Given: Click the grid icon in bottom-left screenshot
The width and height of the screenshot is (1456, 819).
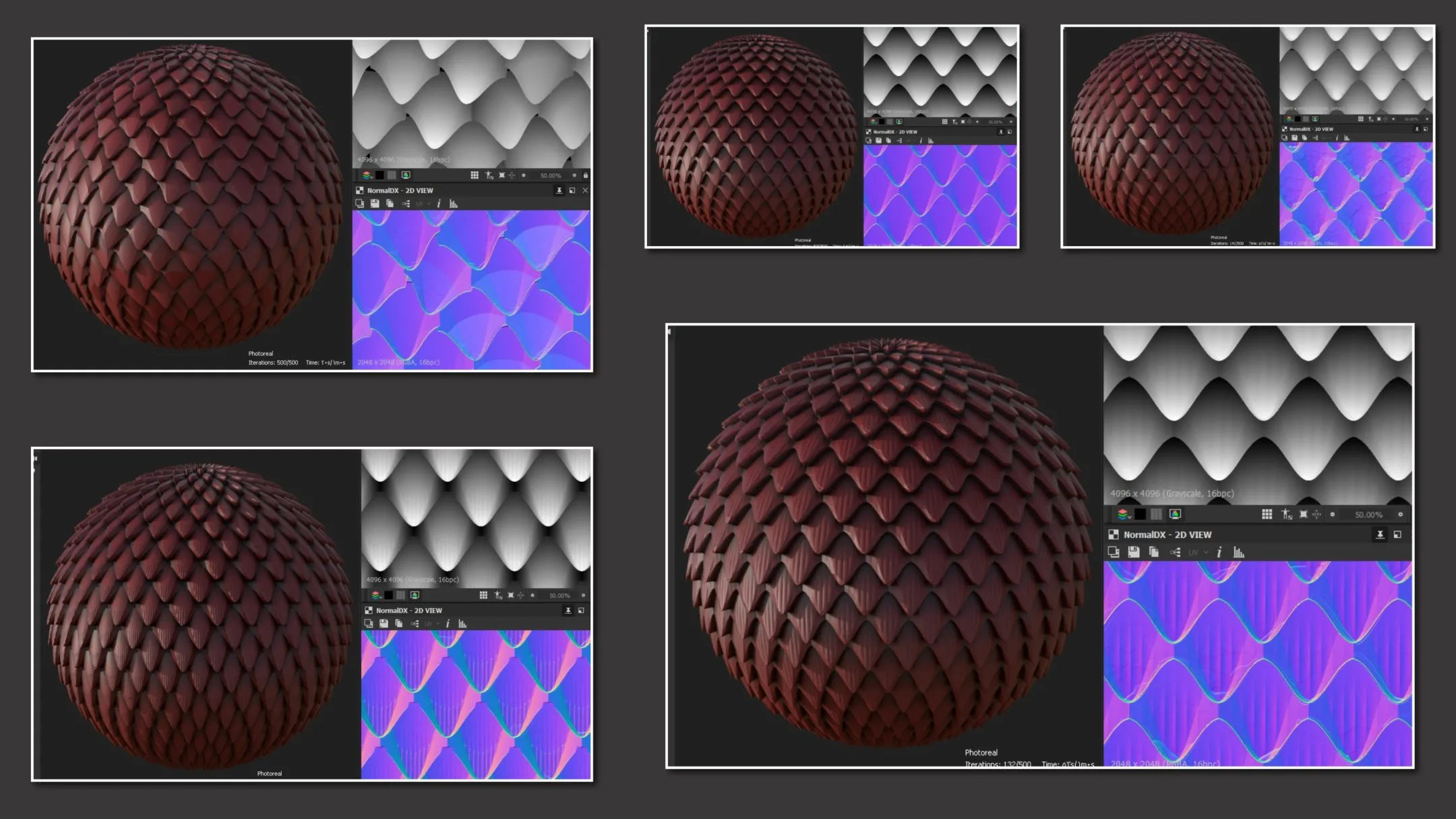Looking at the screenshot, I should 483,595.
